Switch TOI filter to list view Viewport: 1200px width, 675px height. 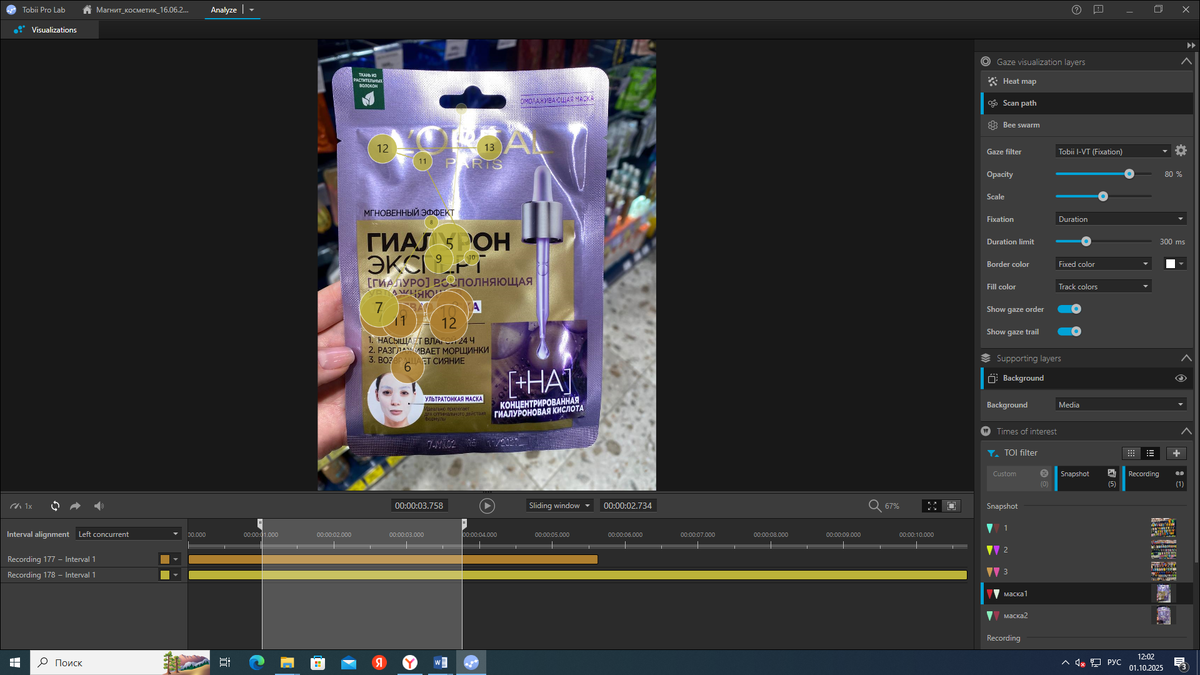click(x=1151, y=453)
